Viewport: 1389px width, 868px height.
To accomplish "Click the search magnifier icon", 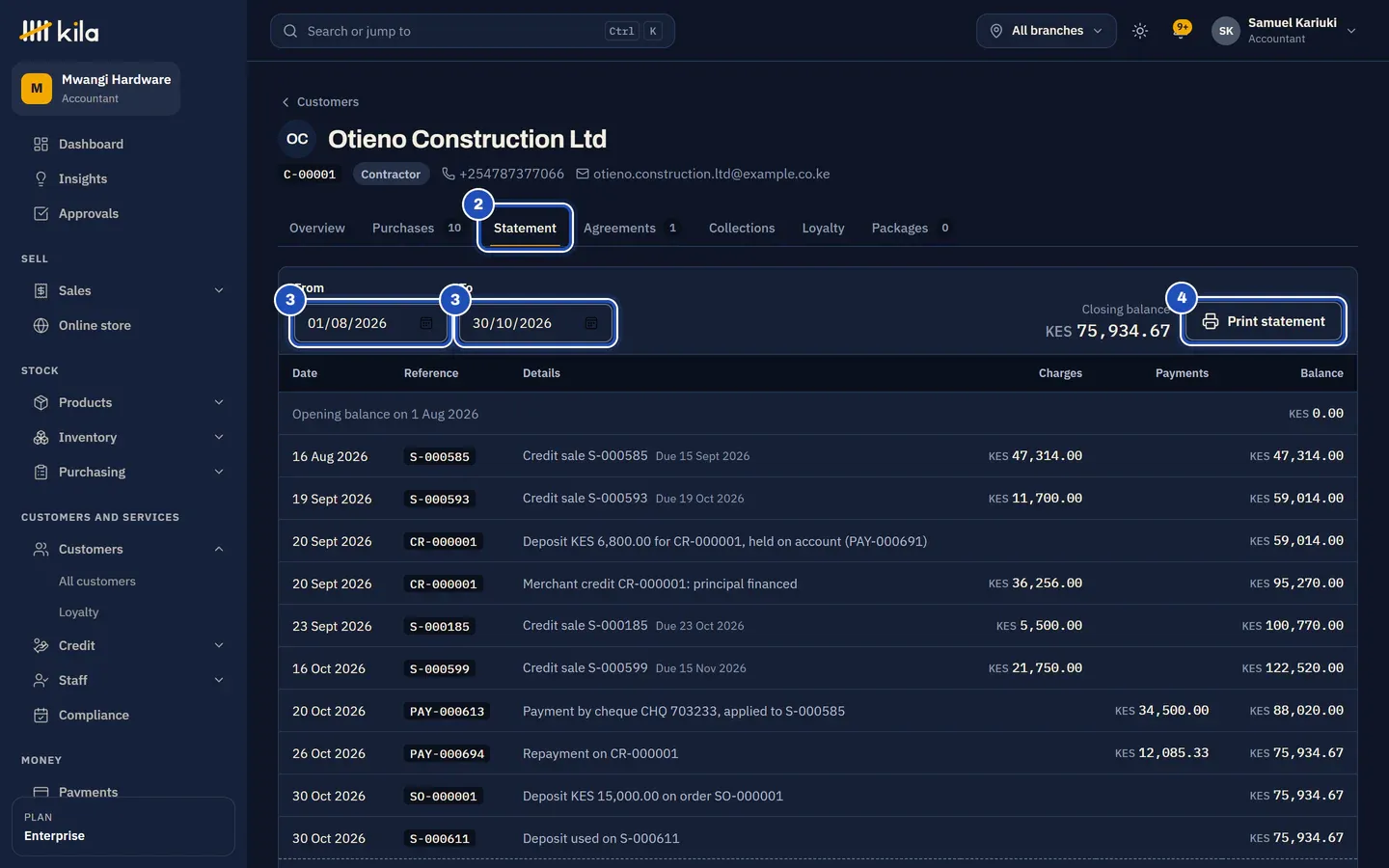I will (290, 31).
